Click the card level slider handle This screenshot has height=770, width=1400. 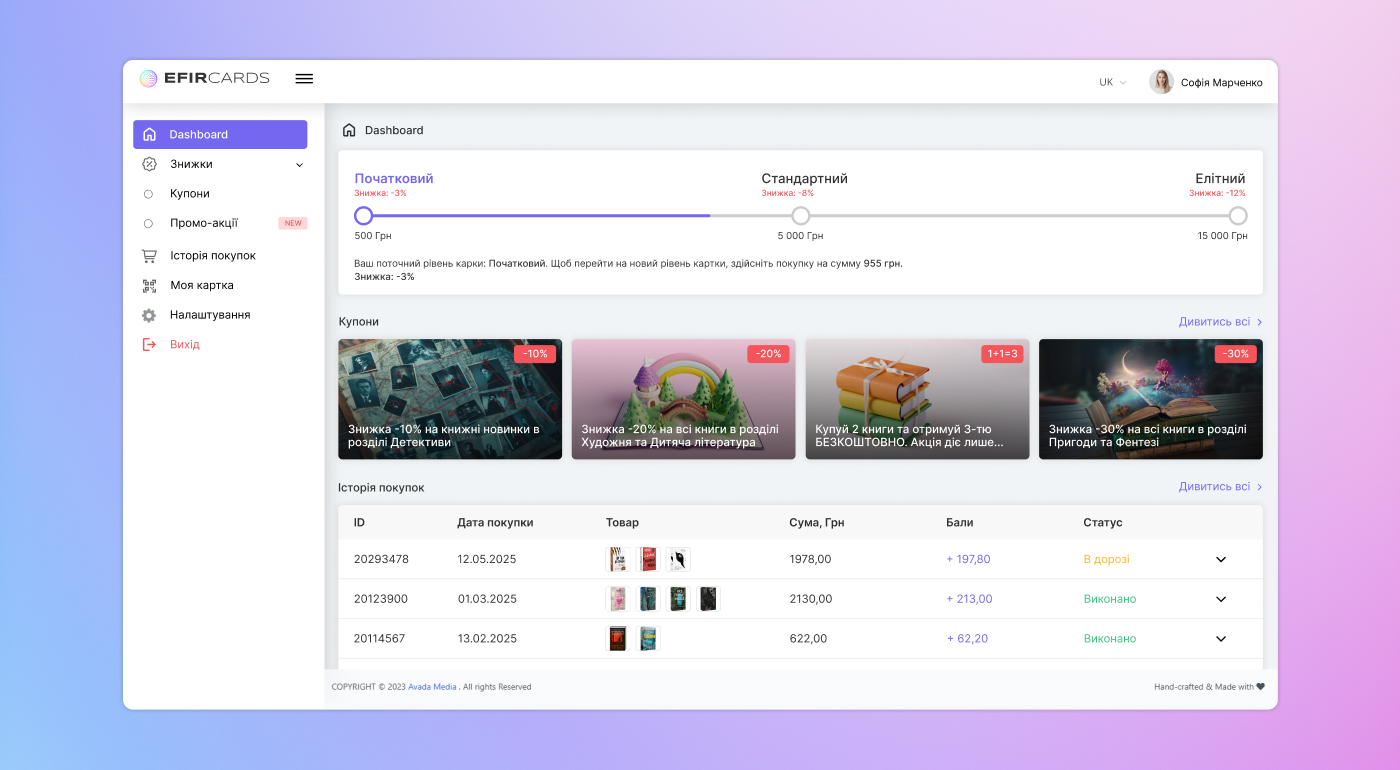coord(363,215)
